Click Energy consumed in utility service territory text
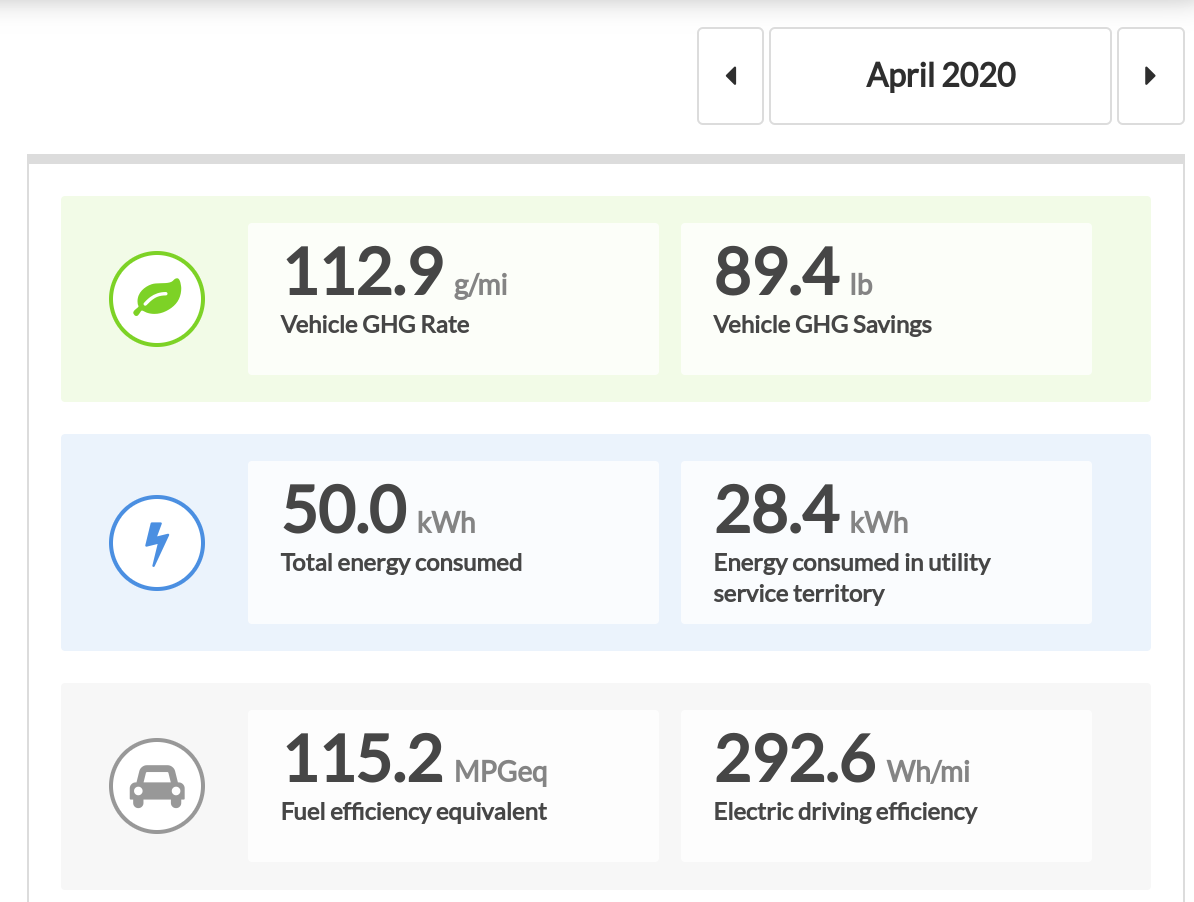 pos(851,578)
